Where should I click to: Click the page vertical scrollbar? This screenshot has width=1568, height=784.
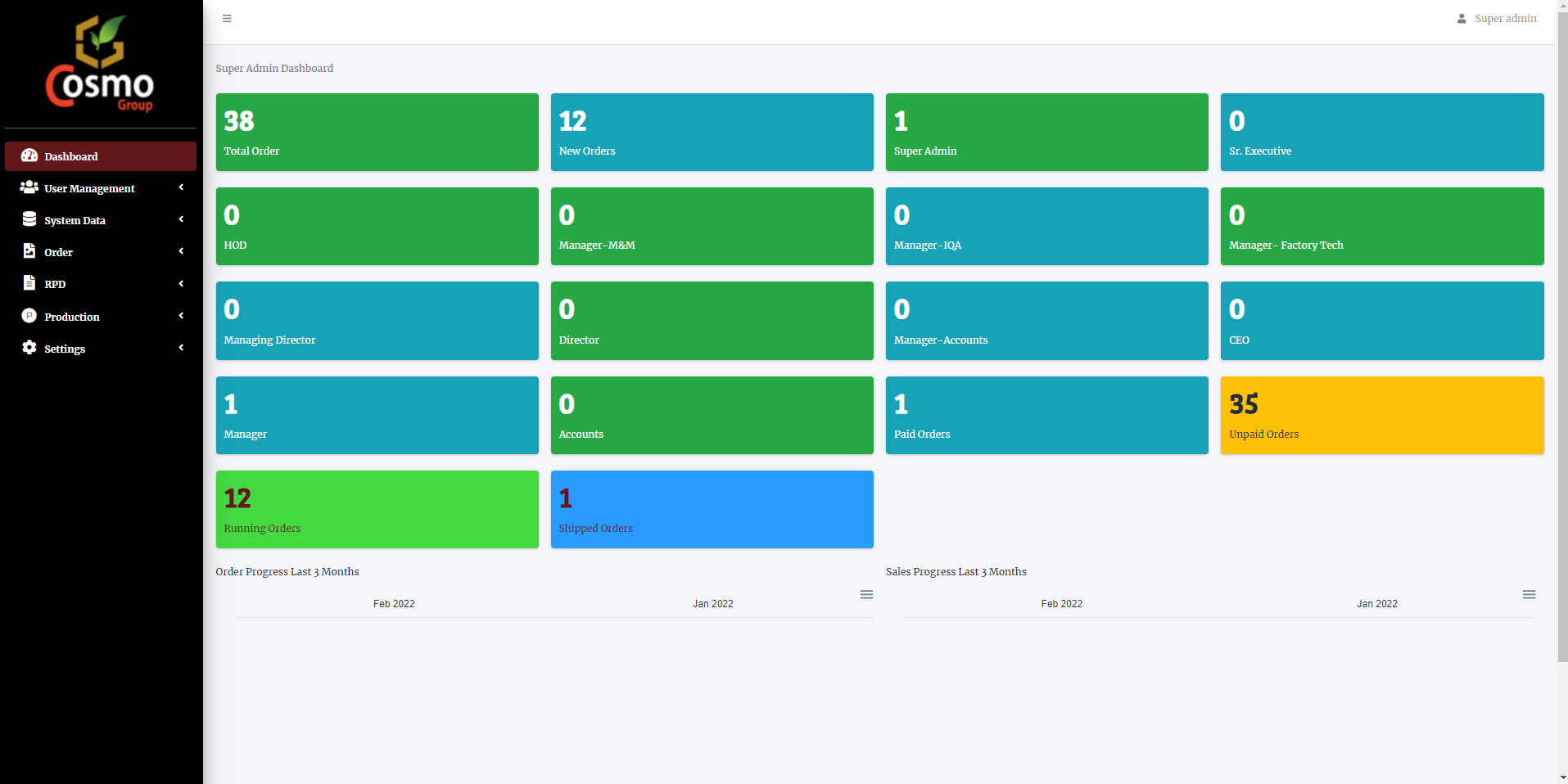(1562, 336)
